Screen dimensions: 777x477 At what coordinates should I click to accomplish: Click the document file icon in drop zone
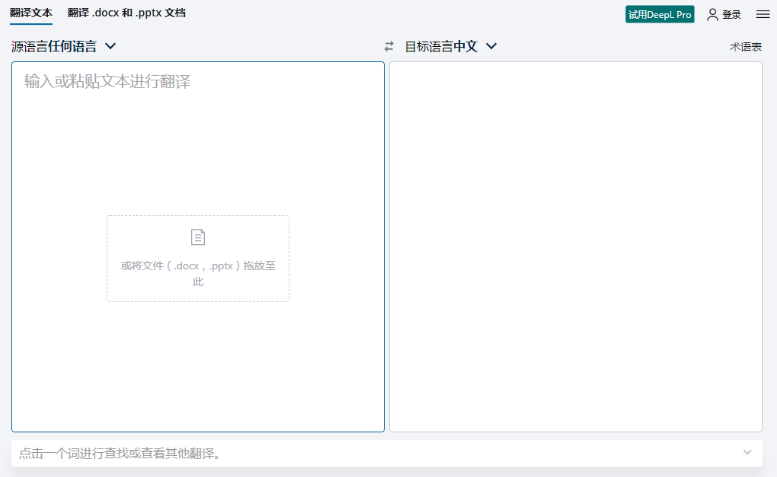[198, 237]
